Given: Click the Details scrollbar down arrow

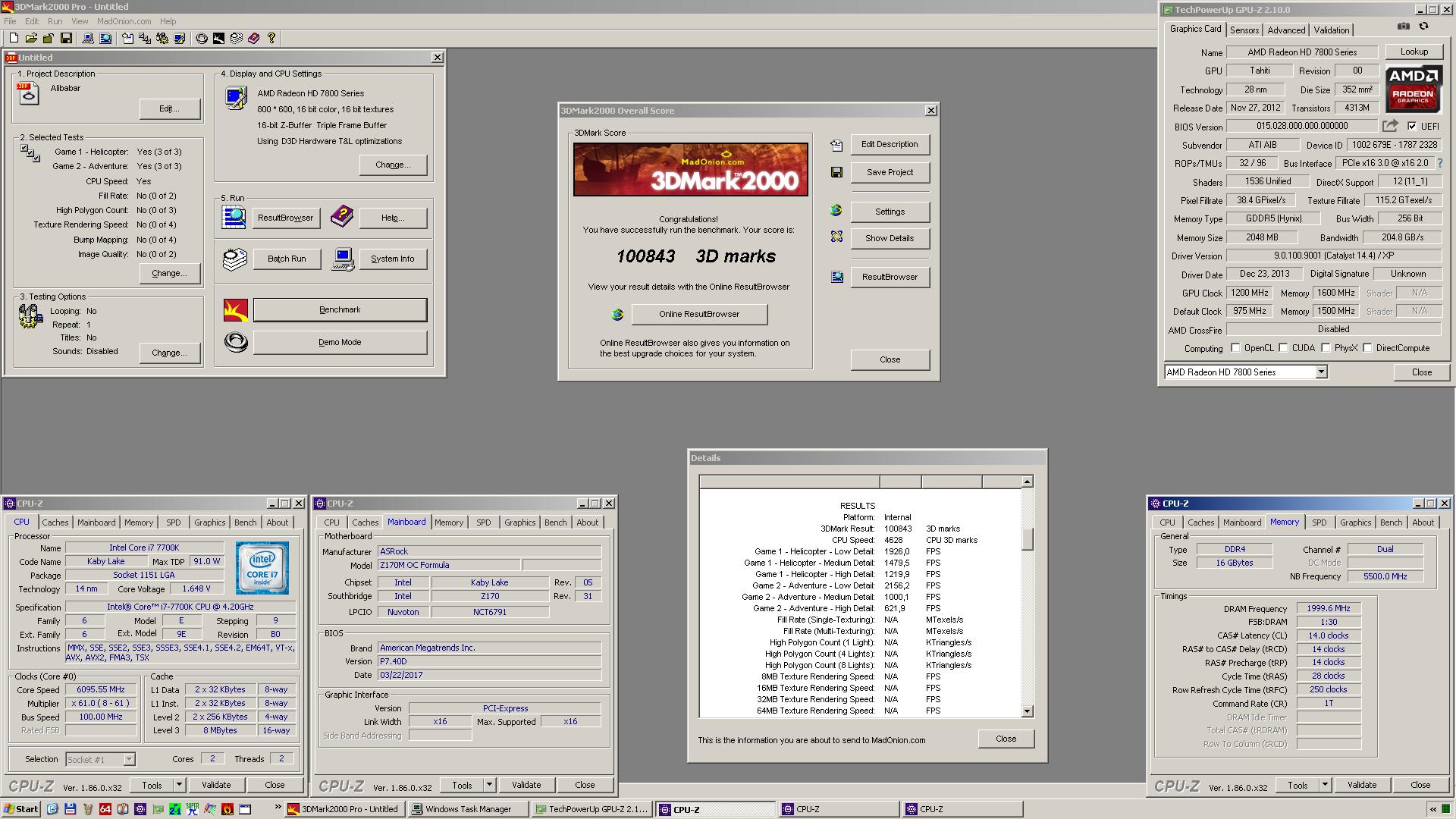Looking at the screenshot, I should 1028,711.
